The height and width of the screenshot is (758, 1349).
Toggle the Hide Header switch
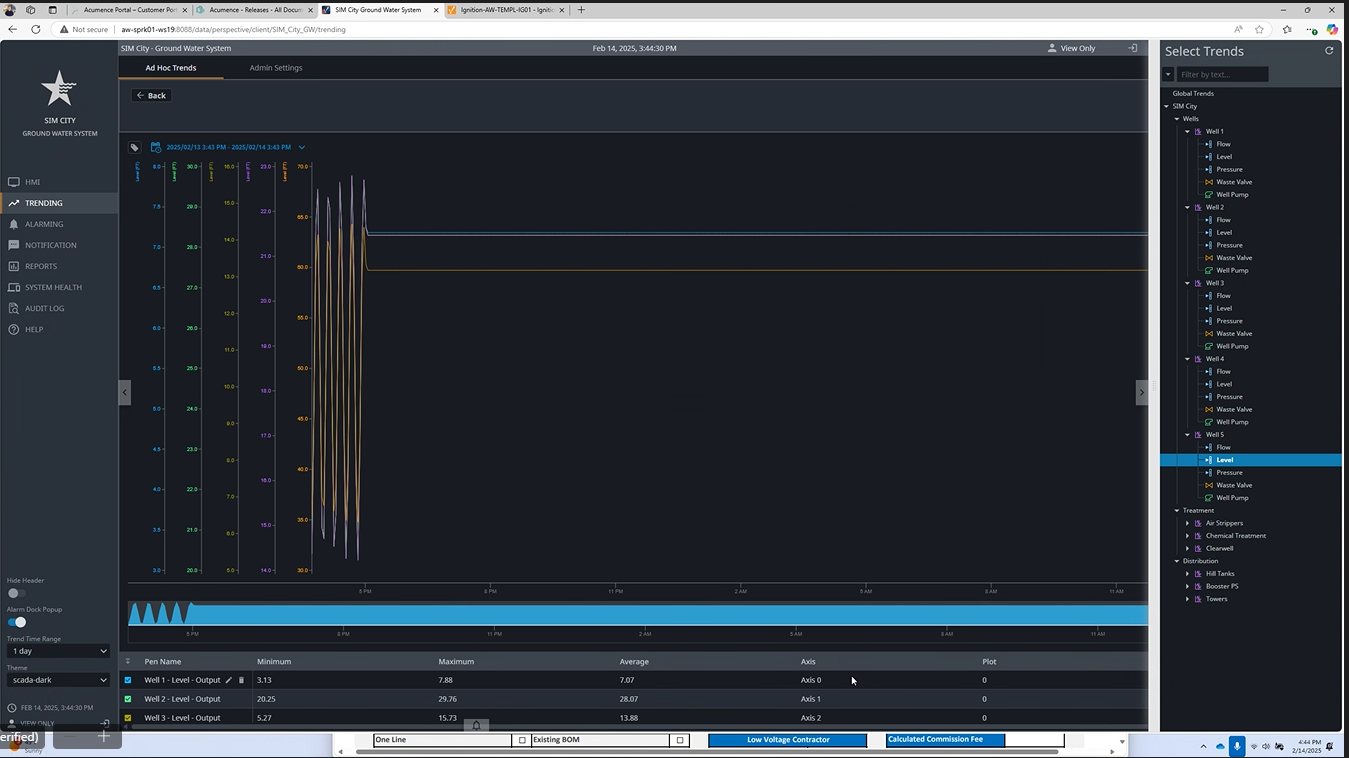pyautogui.click(x=16, y=593)
